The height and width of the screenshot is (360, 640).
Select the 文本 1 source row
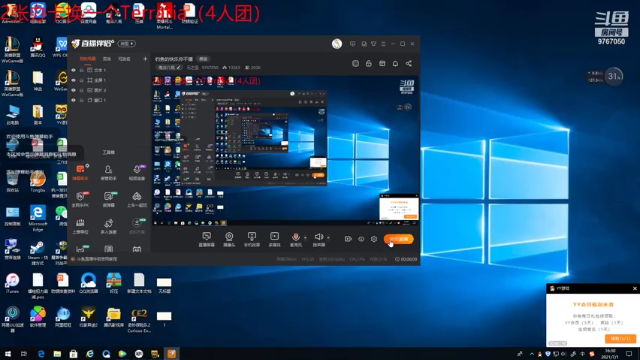click(x=109, y=70)
